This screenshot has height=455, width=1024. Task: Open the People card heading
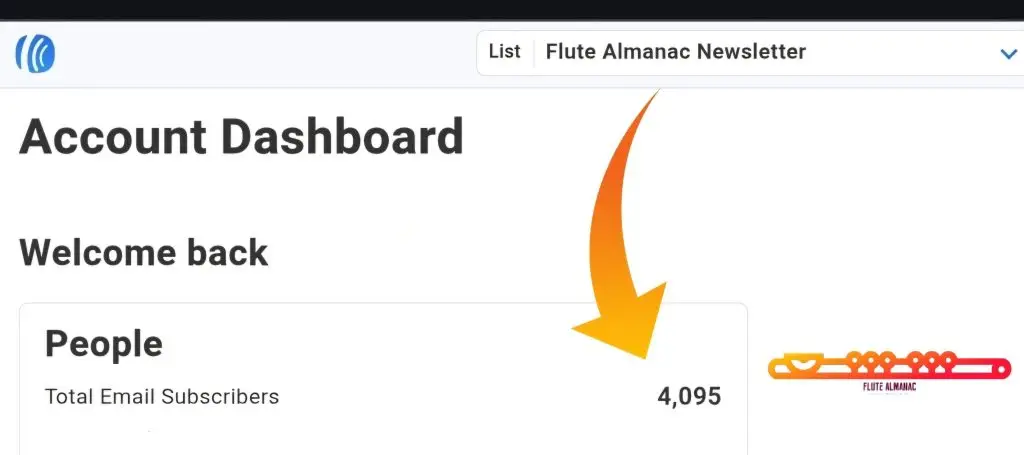pos(104,344)
